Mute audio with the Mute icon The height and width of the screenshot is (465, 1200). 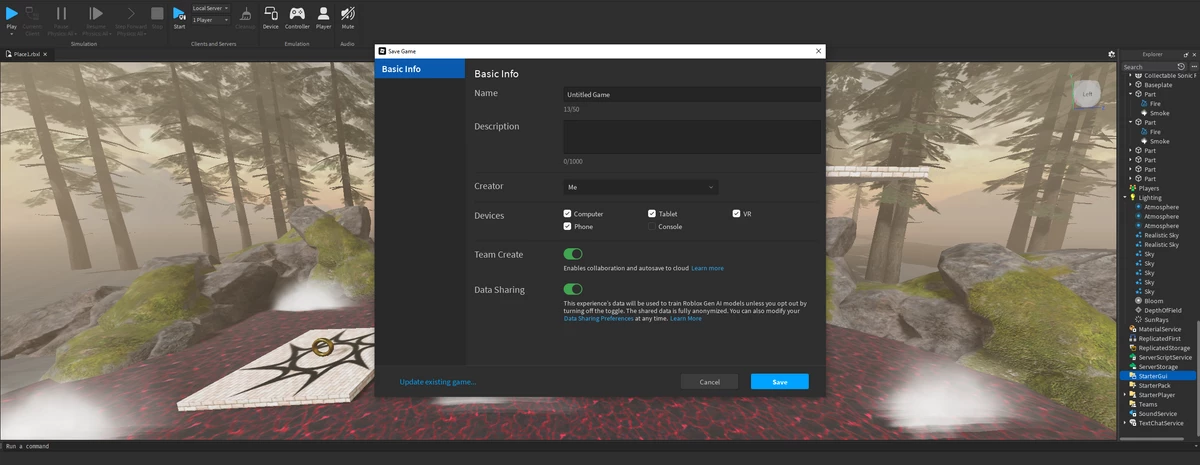(x=347, y=14)
